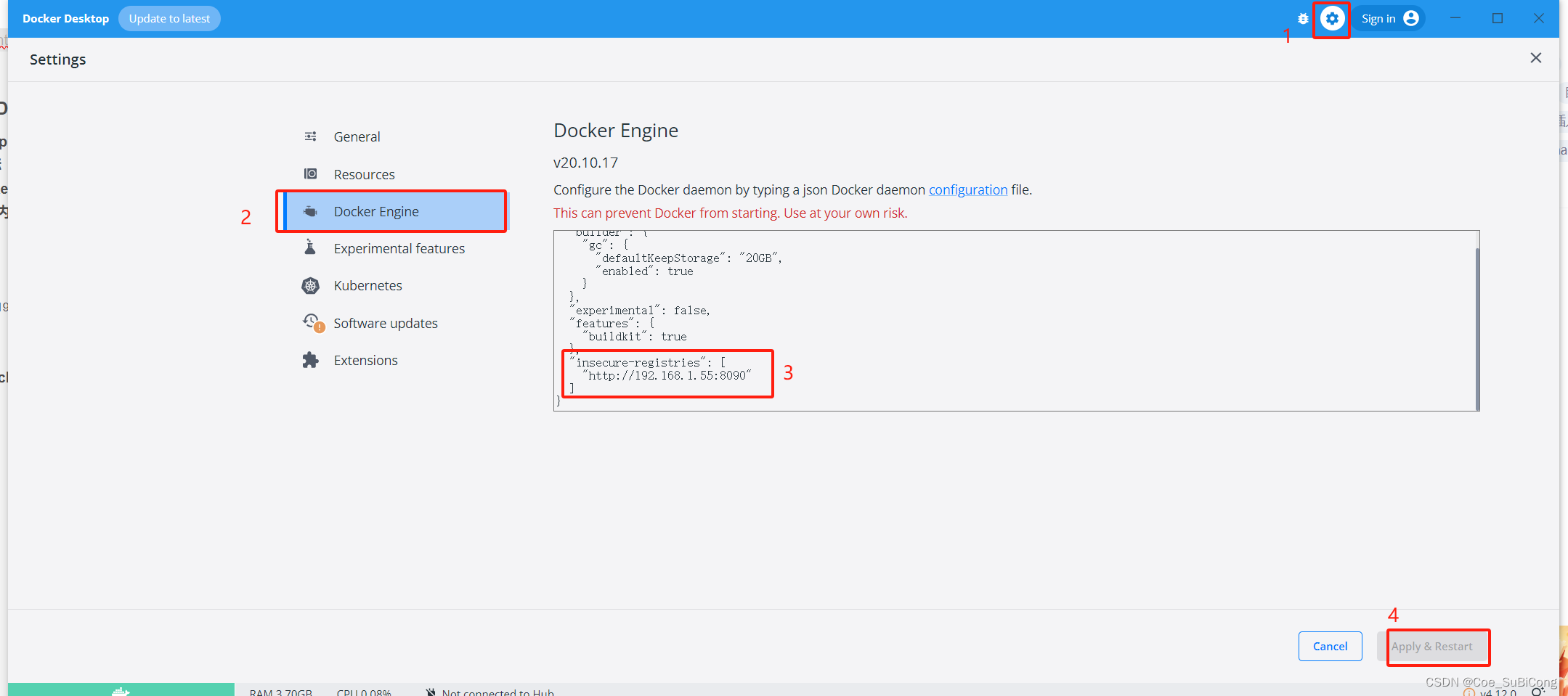
Task: Select the General settings icon
Action: coord(311,136)
